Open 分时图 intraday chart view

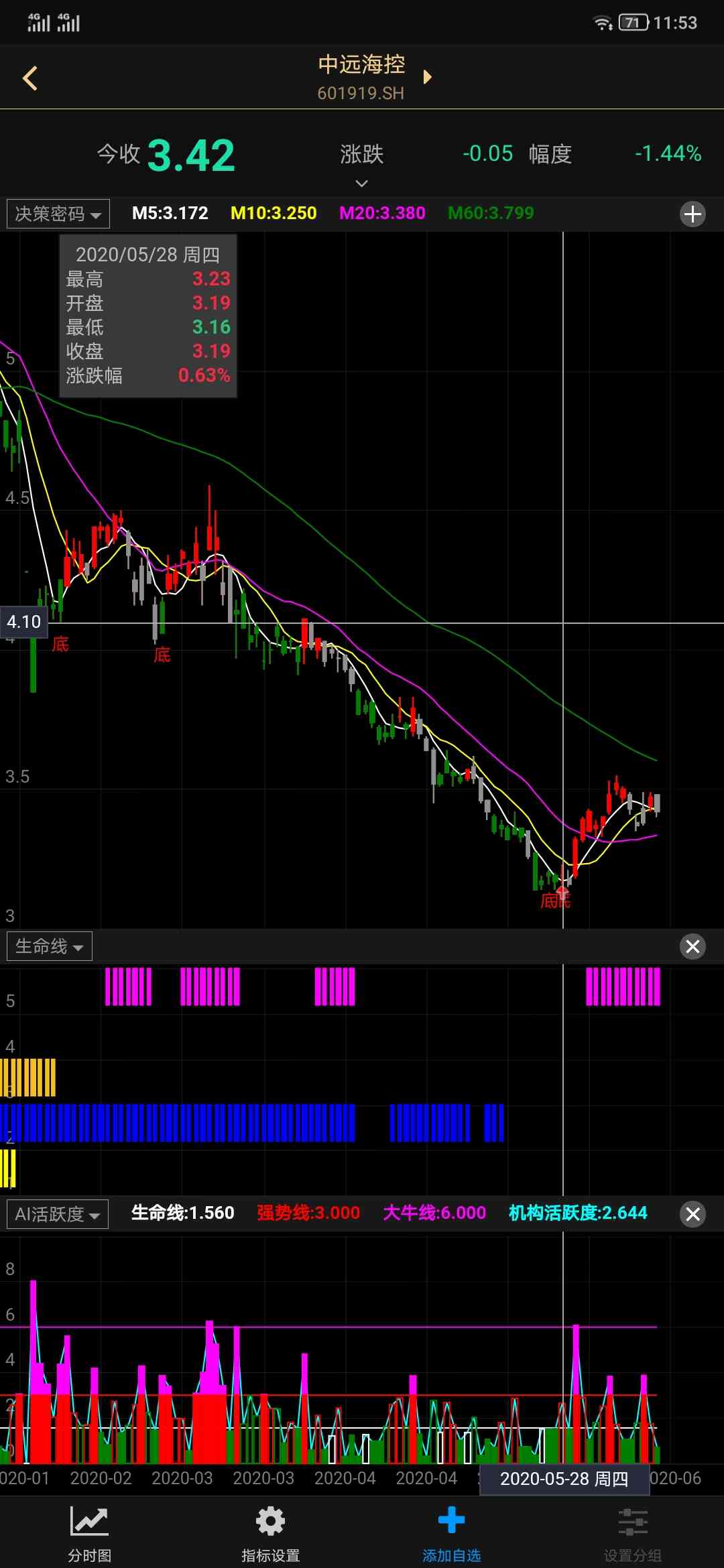[x=89, y=1530]
